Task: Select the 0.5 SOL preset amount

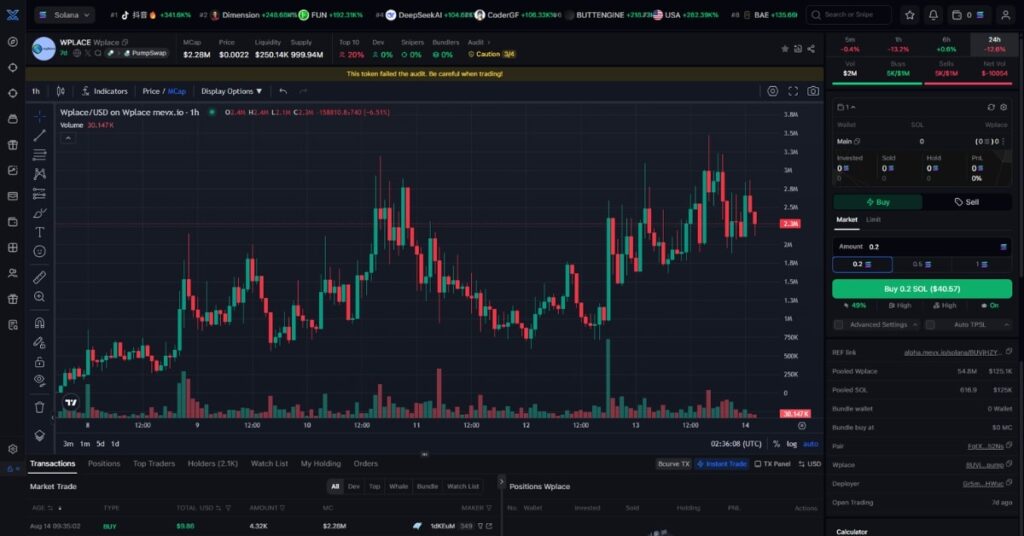Action: (922, 264)
